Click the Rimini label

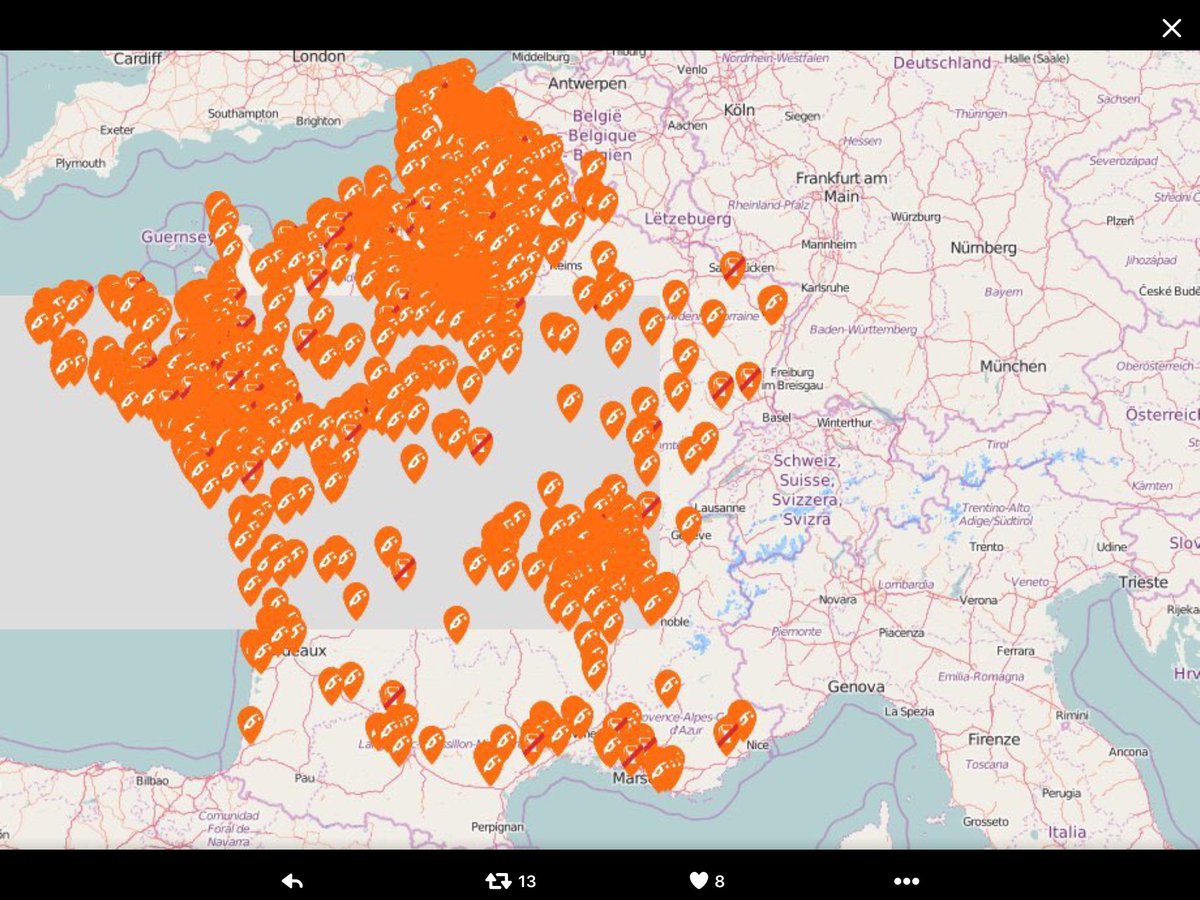(x=1072, y=715)
